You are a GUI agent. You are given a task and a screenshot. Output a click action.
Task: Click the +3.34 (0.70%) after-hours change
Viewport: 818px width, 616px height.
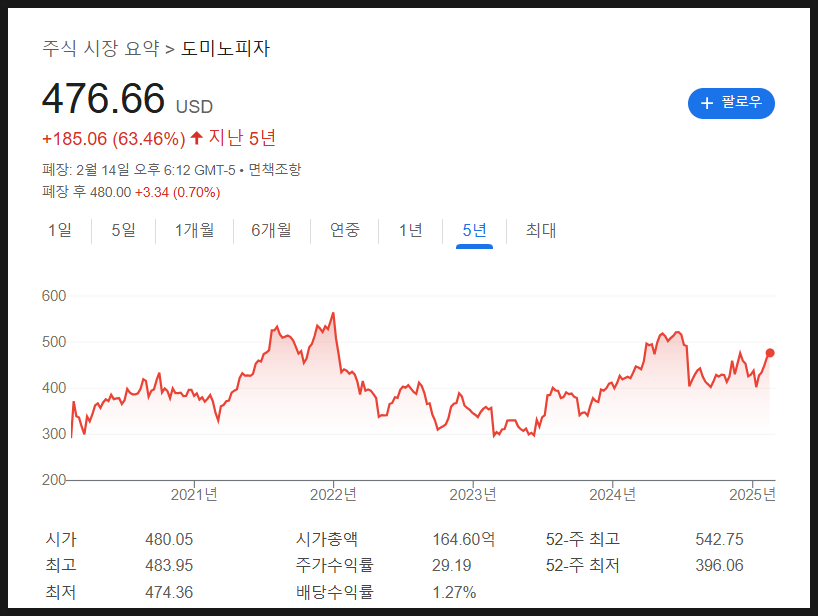pos(177,192)
